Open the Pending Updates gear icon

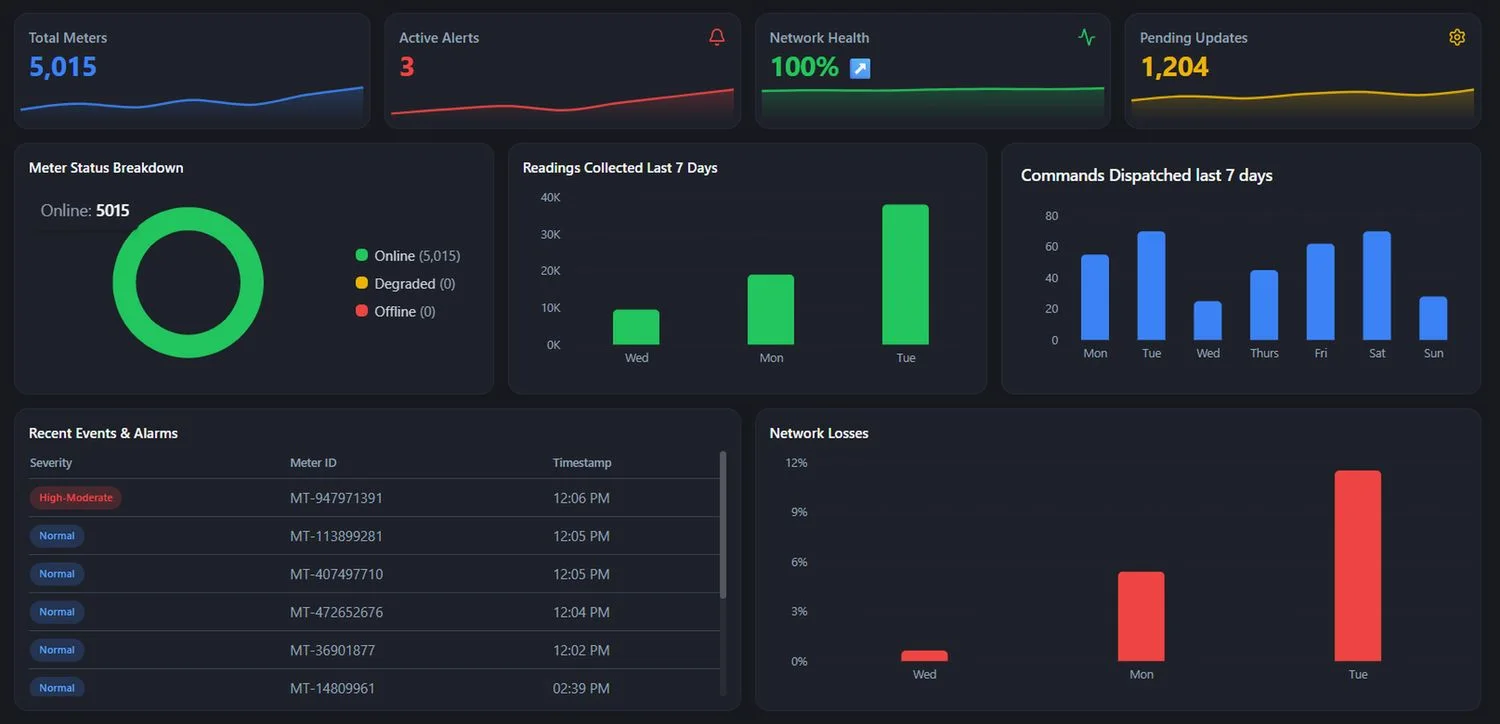tap(1457, 37)
